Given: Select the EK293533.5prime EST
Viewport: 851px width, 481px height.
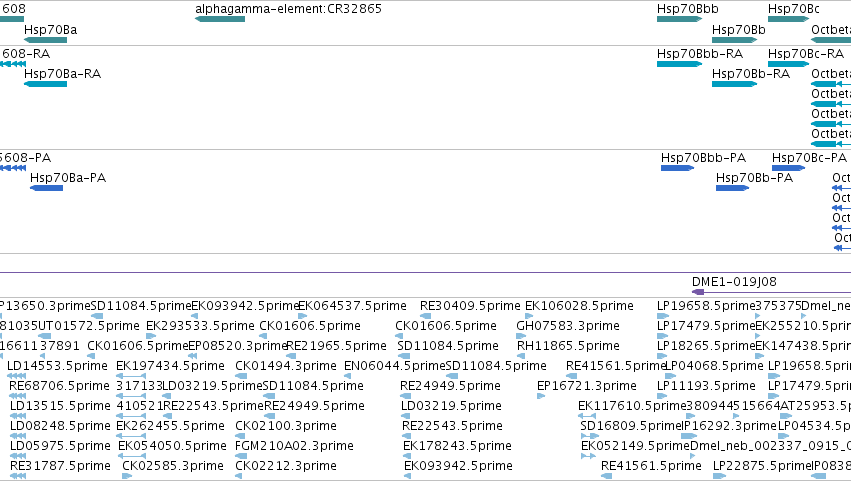Looking at the screenshot, I should point(151,336).
